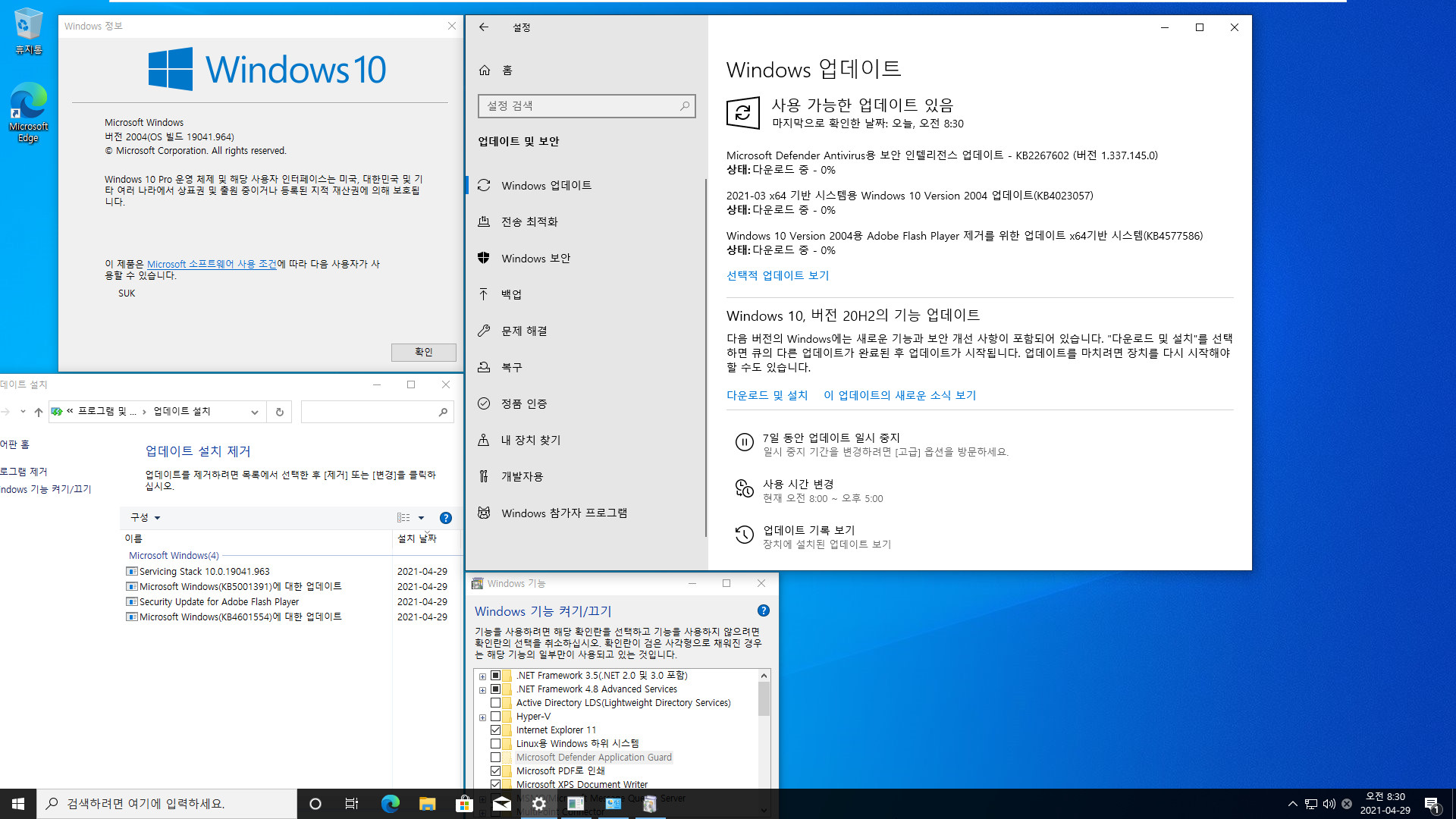Show hidden tray icons chevron
Screen dimensions: 1456x819
1292,804
